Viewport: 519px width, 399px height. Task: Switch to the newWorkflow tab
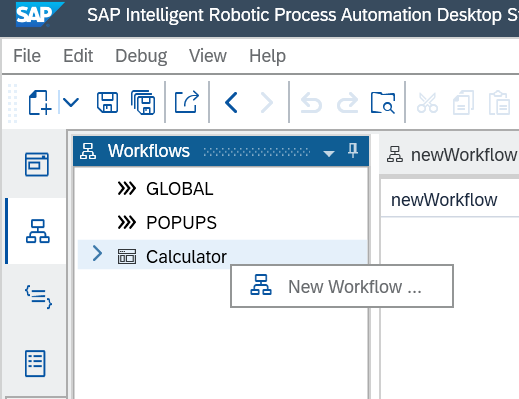(x=452, y=155)
